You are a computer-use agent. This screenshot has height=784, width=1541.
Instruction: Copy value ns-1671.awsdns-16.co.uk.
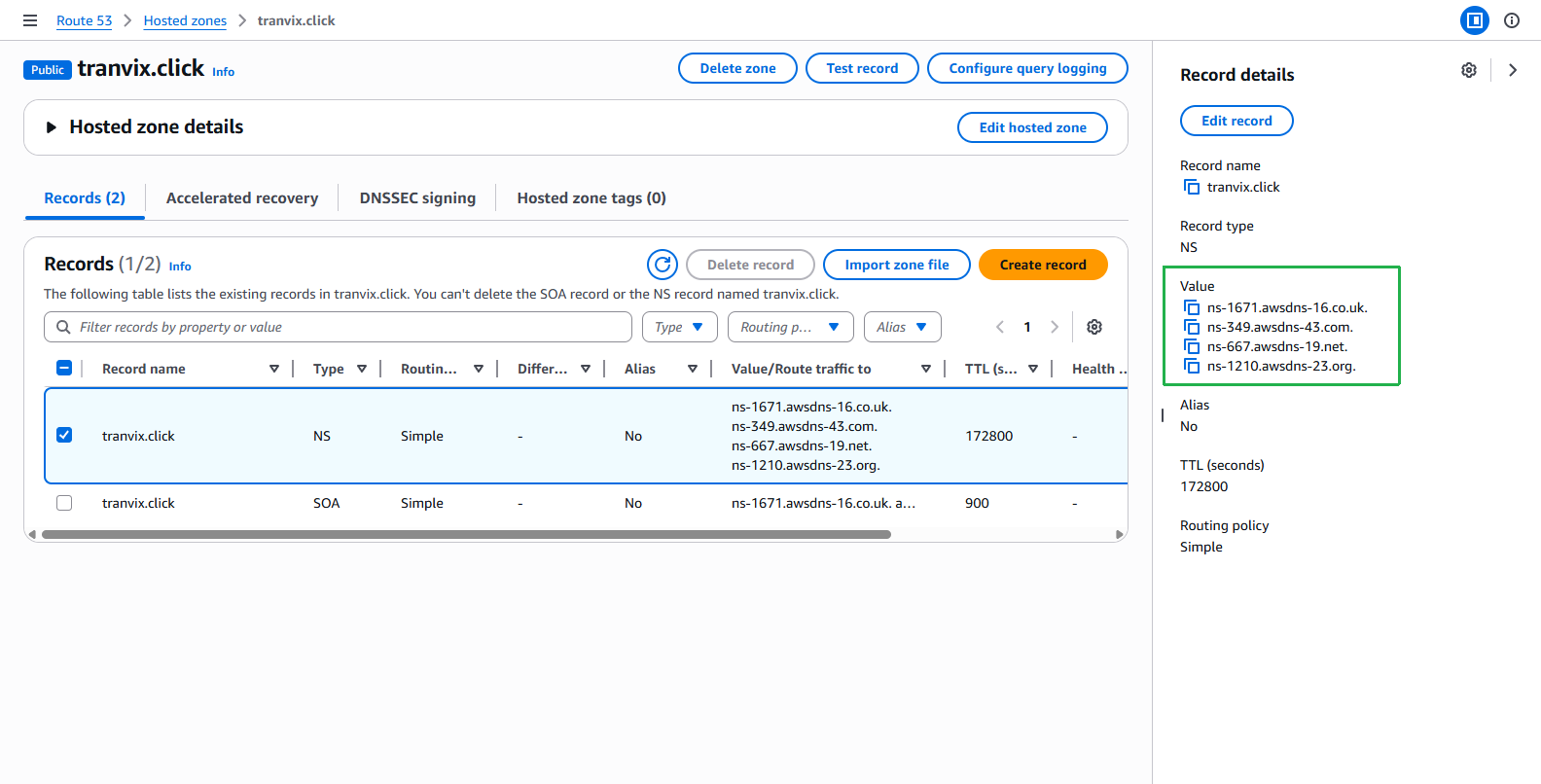[1192, 307]
